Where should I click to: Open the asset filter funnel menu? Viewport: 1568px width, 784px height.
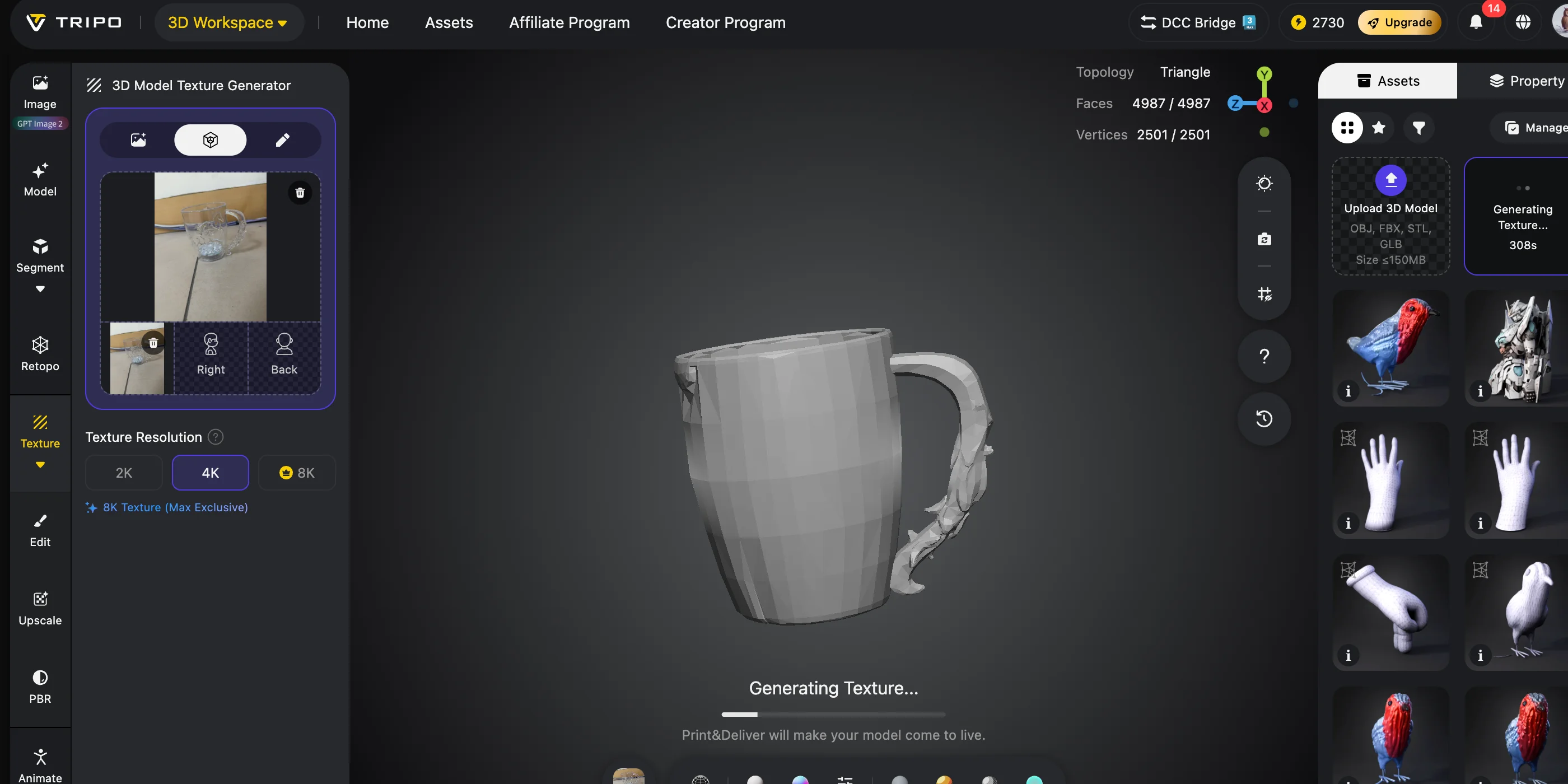click(1419, 128)
